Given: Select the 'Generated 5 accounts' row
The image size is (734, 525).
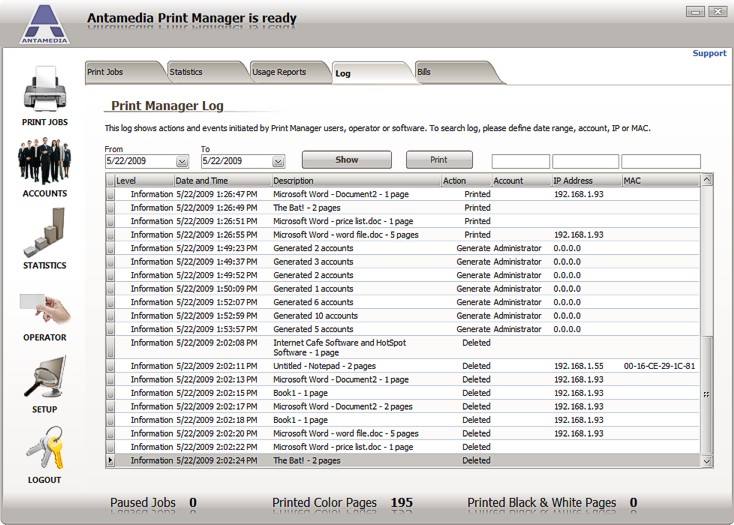Looking at the screenshot, I should (x=403, y=329).
